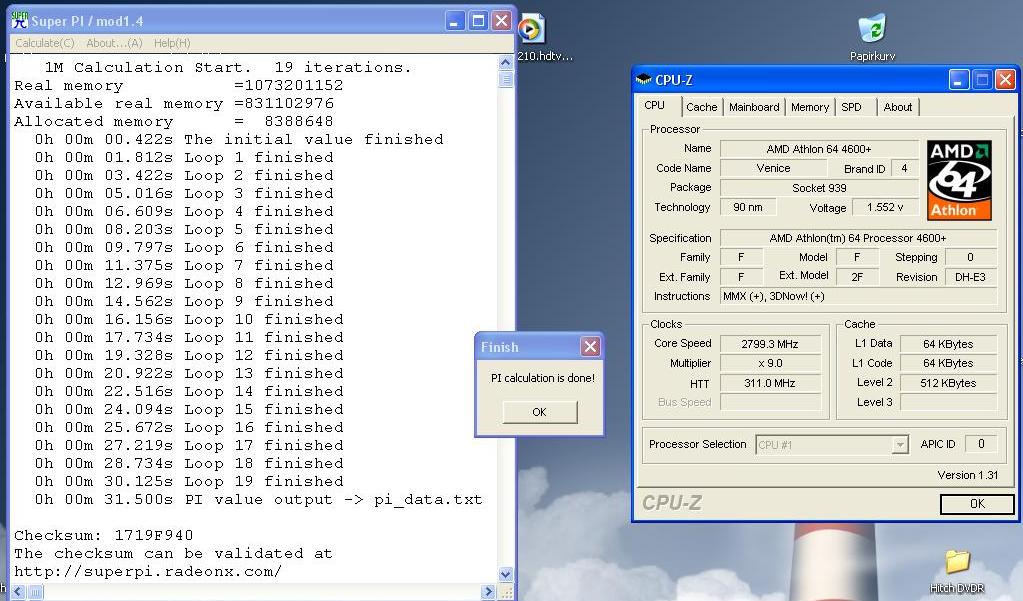Switch to the Mainboard tab
This screenshot has width=1023, height=601.
[x=754, y=107]
